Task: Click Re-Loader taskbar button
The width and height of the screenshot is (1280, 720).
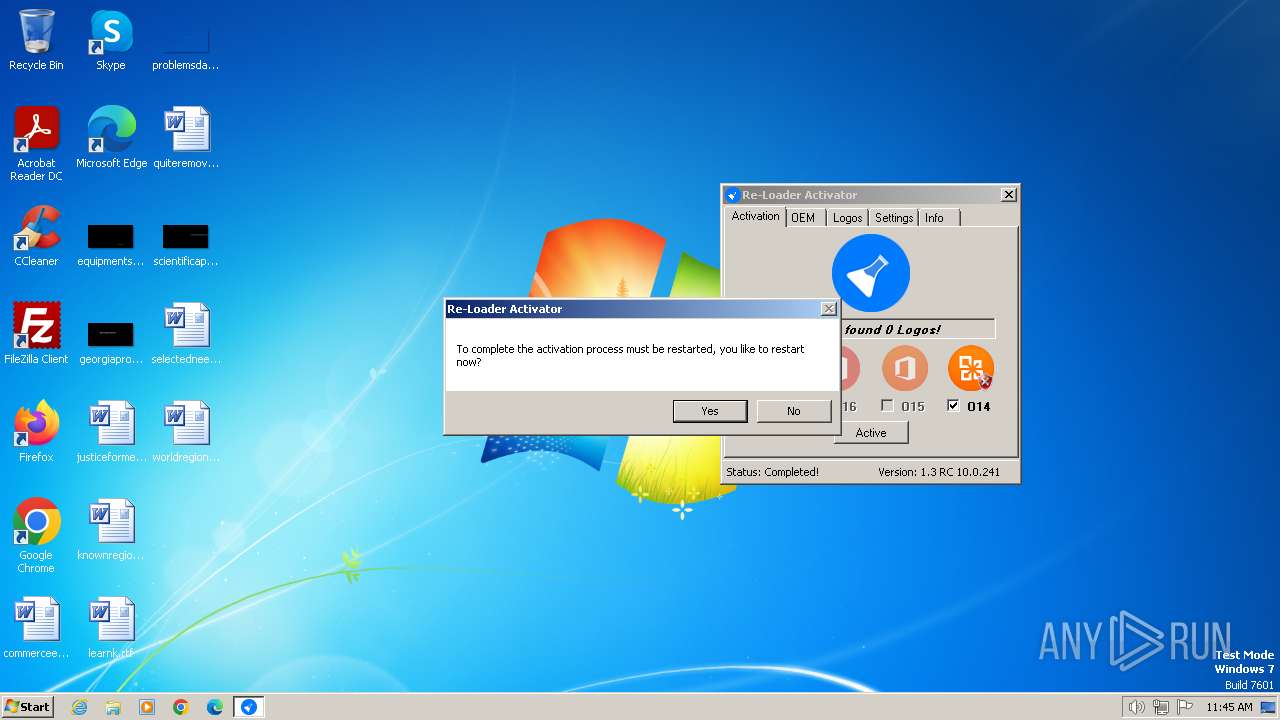Action: (x=249, y=707)
